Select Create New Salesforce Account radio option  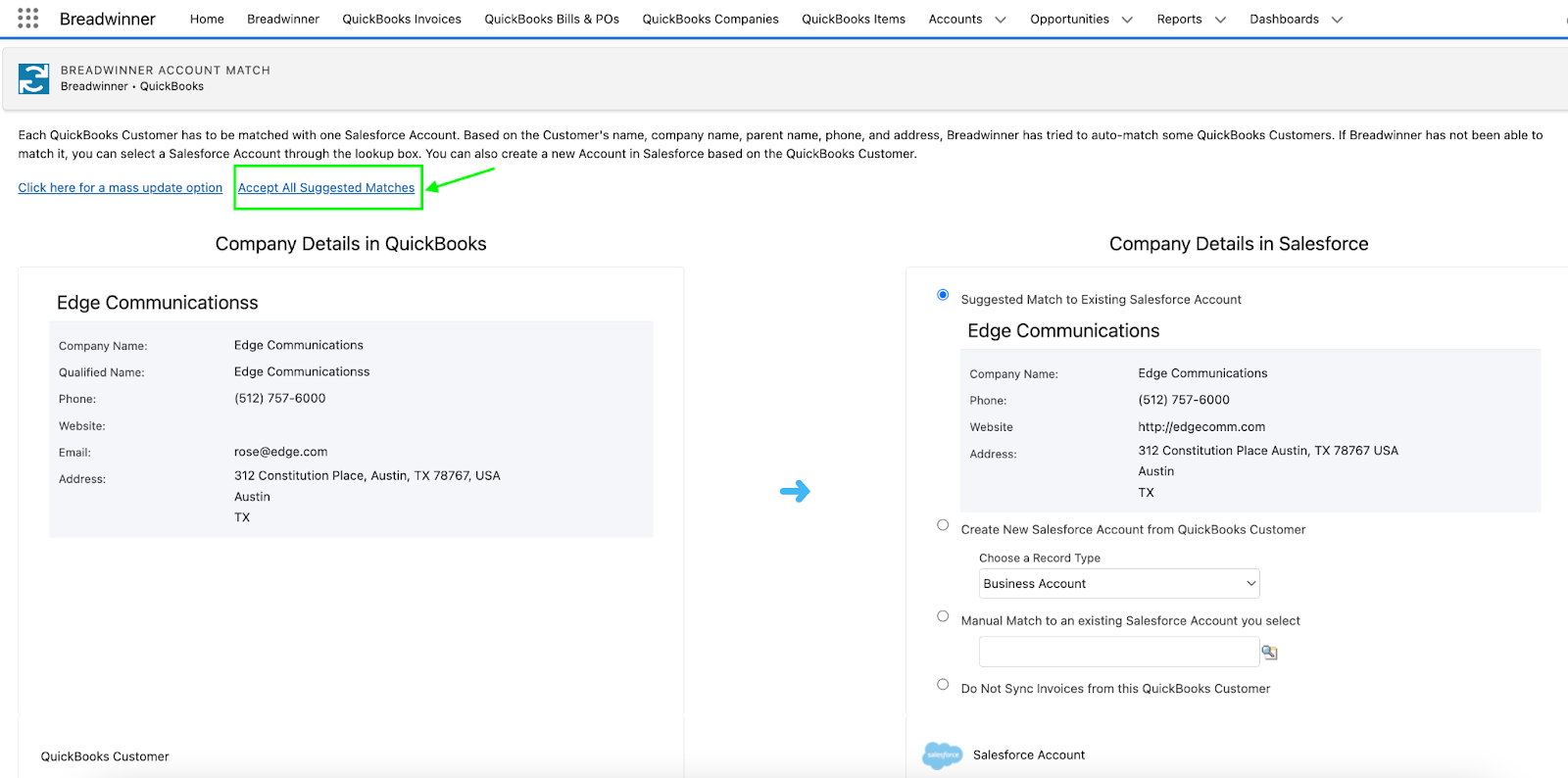point(943,525)
